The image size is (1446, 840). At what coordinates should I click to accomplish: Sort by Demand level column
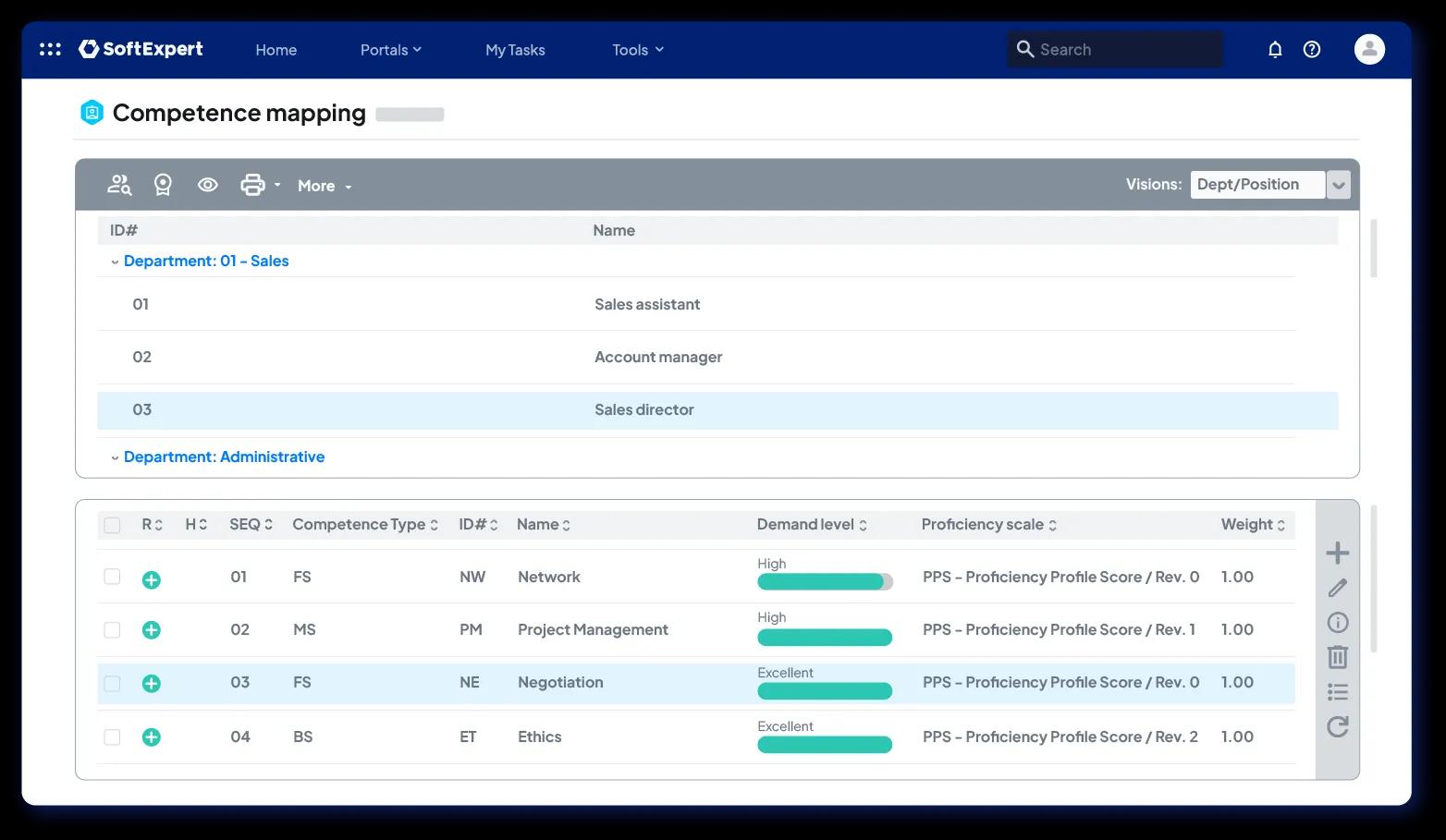(x=812, y=524)
